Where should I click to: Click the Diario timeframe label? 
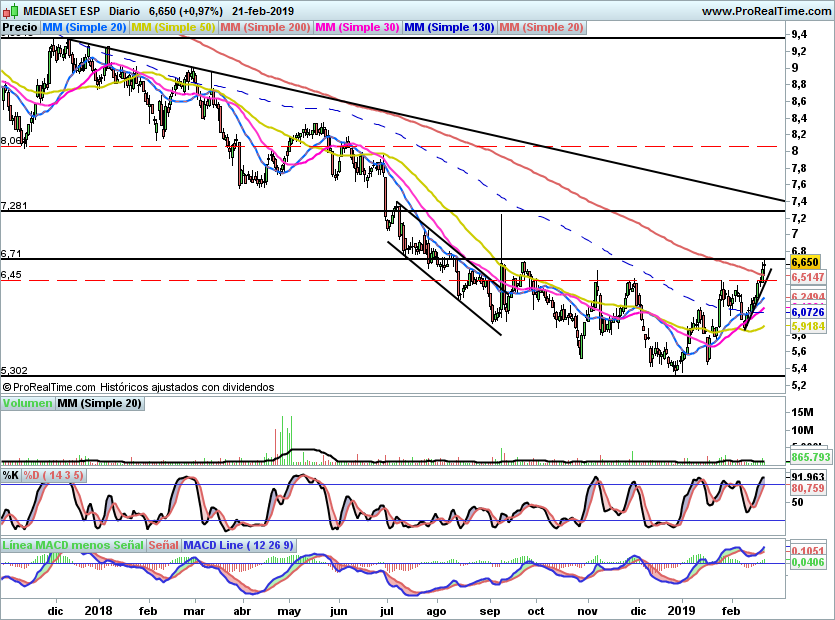point(124,11)
